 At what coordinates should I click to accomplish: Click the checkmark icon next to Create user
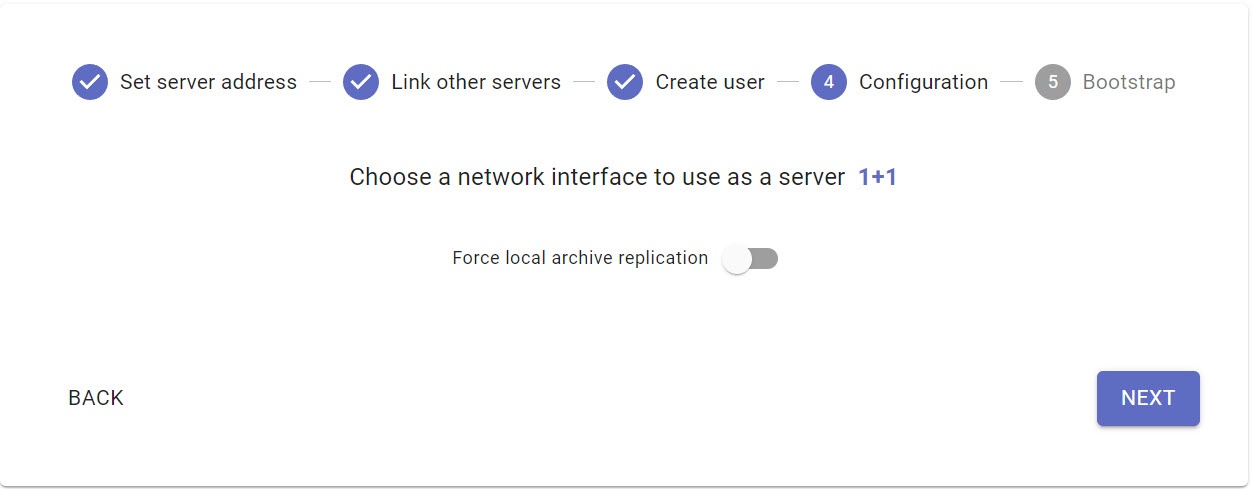coord(625,82)
